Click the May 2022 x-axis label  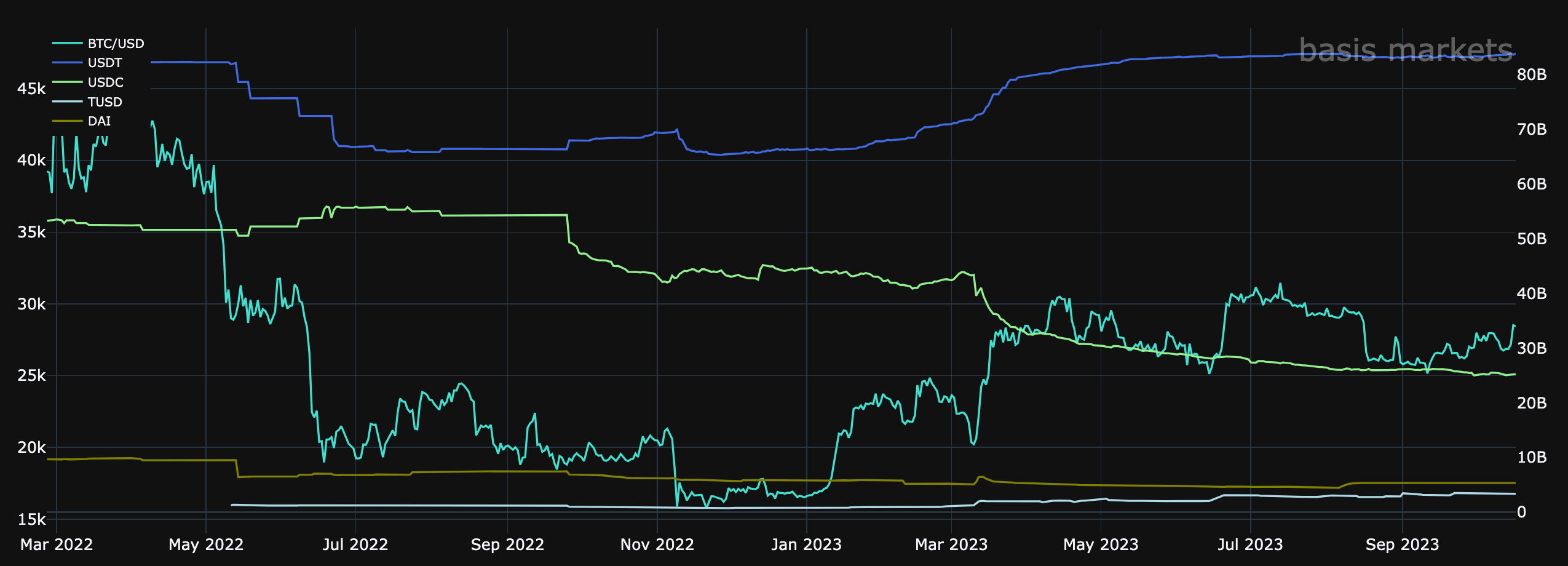[x=206, y=544]
